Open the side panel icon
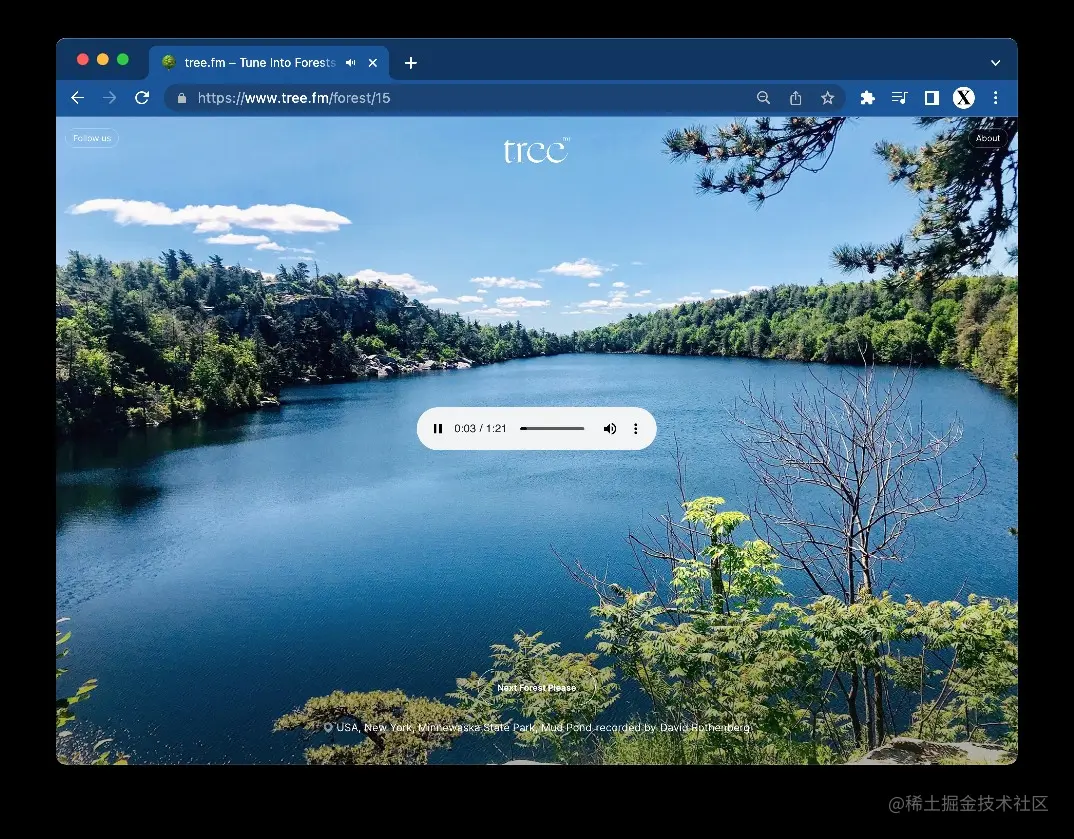The image size is (1074, 839). (931, 97)
